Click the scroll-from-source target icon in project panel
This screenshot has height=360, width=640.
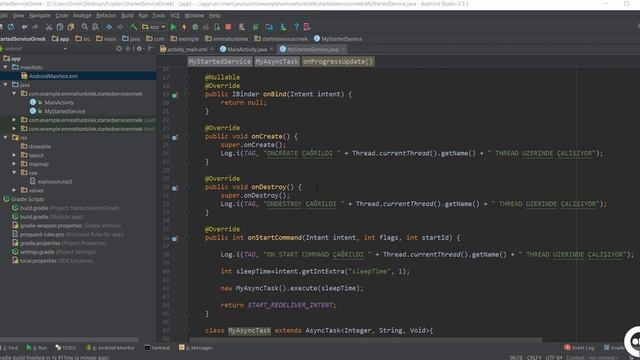(119, 49)
